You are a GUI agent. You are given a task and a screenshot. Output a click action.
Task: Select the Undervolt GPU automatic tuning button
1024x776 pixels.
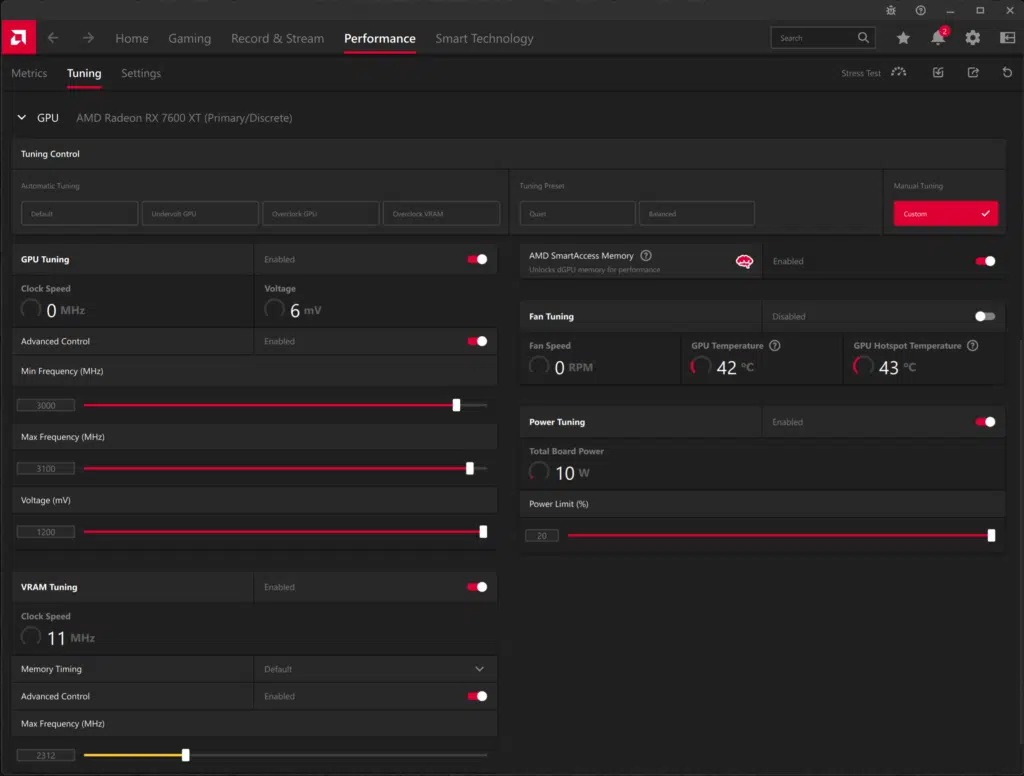click(x=200, y=214)
